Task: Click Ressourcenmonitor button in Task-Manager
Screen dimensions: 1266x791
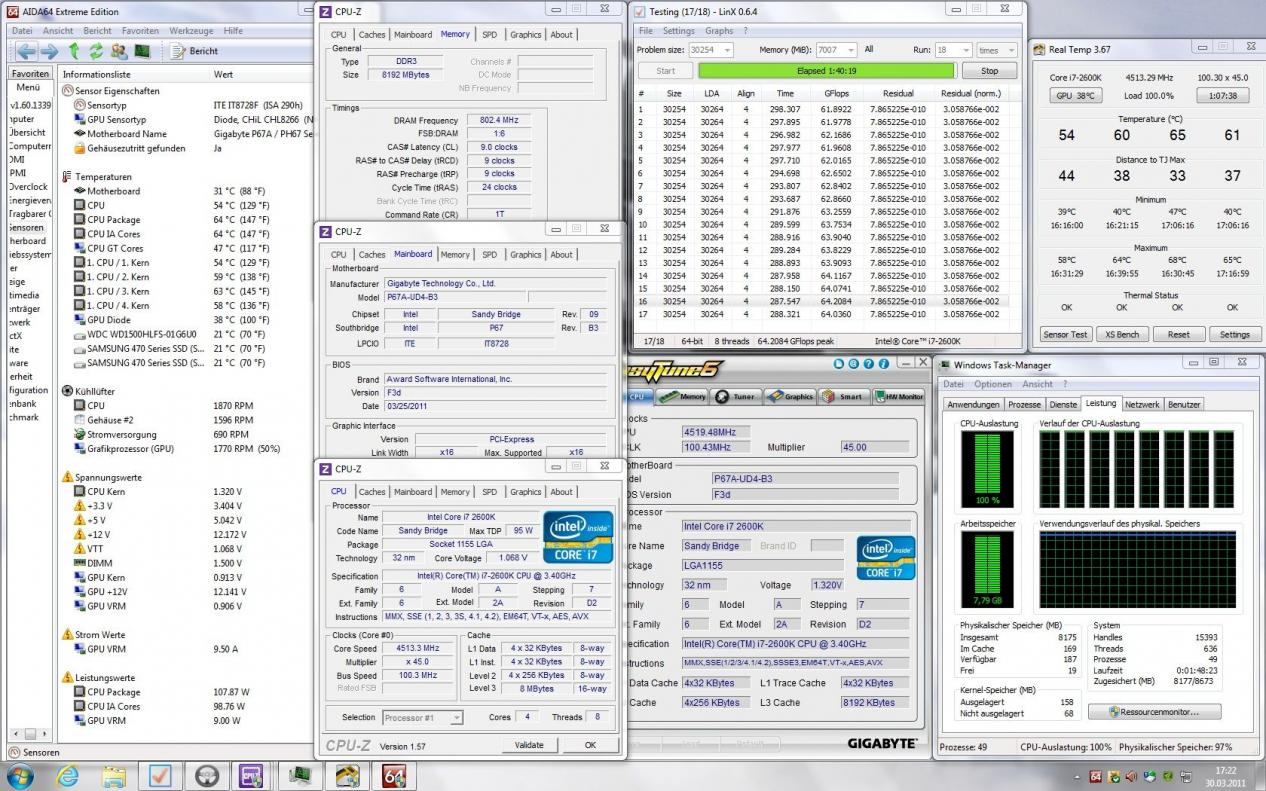Action: (x=1155, y=712)
